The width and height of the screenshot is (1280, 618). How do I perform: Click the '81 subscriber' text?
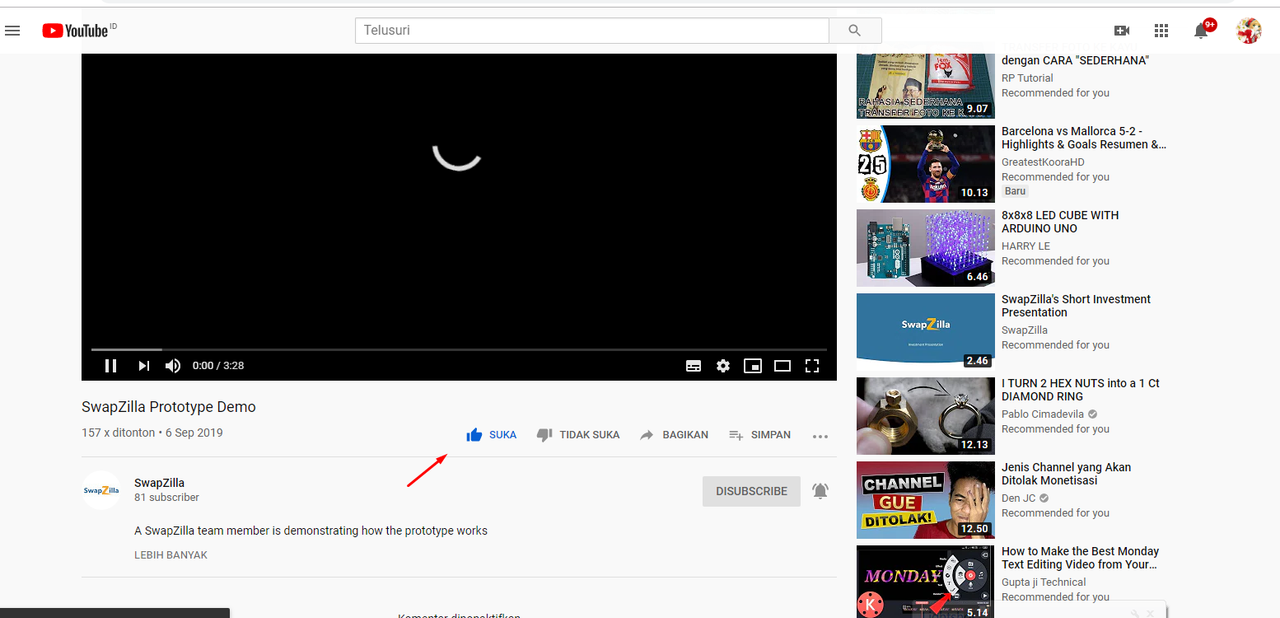[167, 497]
